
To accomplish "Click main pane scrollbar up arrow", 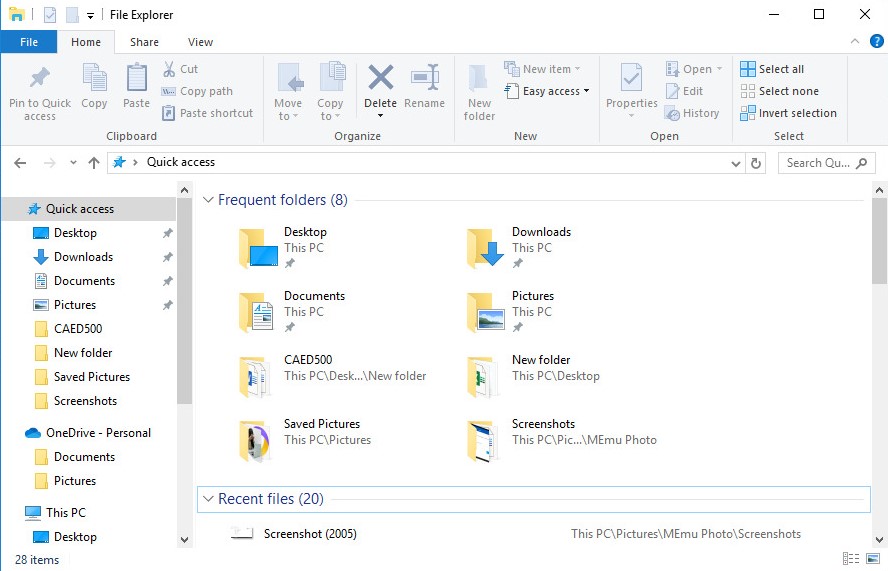I will click(879, 190).
